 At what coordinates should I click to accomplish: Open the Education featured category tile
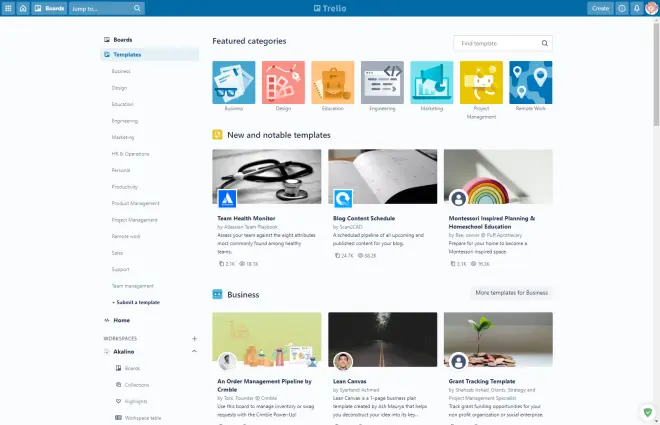click(x=333, y=82)
